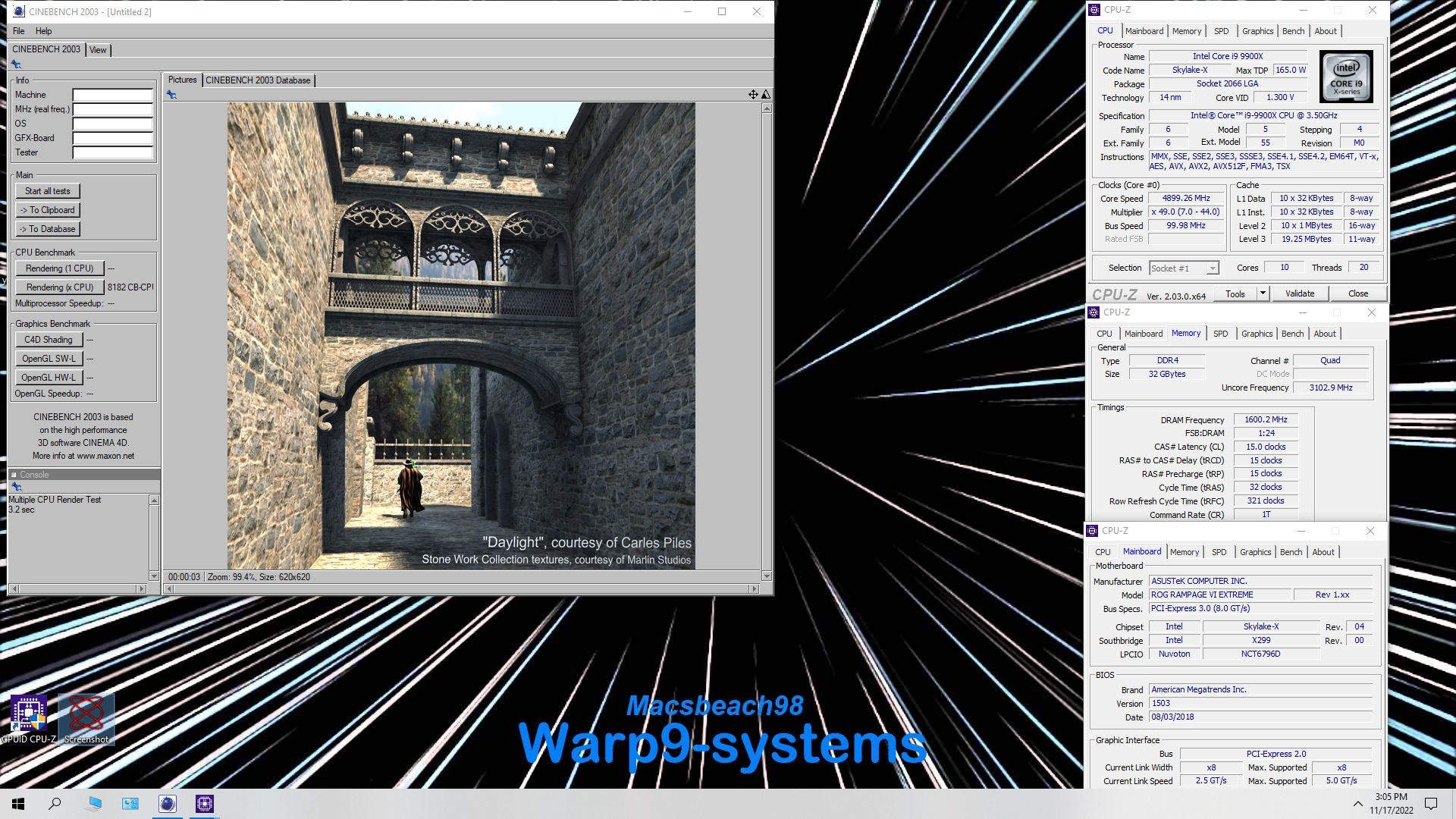Click the console horizontal scrollbar left arrow
The width and height of the screenshot is (1456, 819).
click(14, 588)
